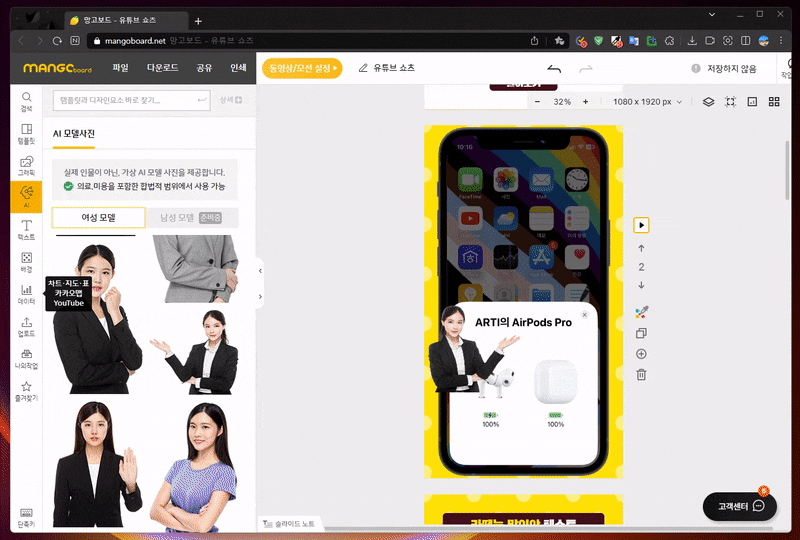800x540 pixels.
Task: Open the 나의작업 my work panel
Action: (x=26, y=359)
